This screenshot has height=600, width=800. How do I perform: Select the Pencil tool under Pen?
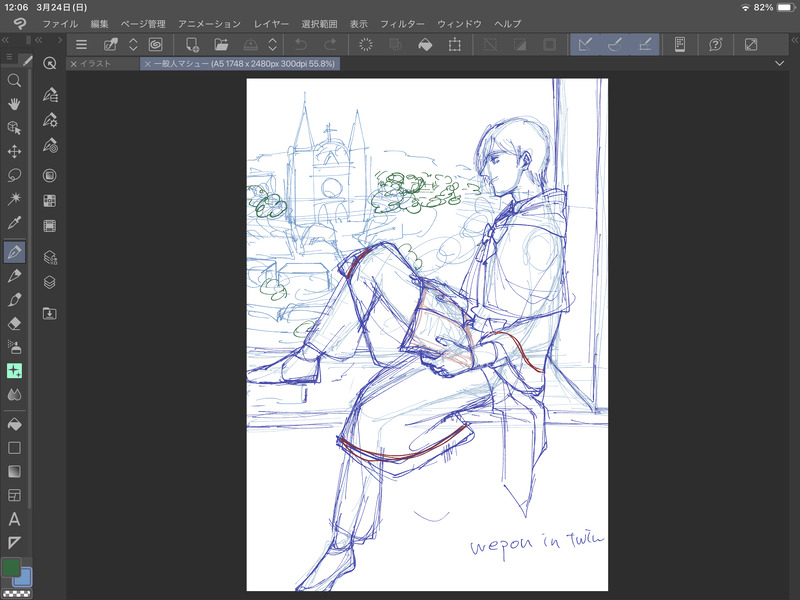click(x=14, y=276)
